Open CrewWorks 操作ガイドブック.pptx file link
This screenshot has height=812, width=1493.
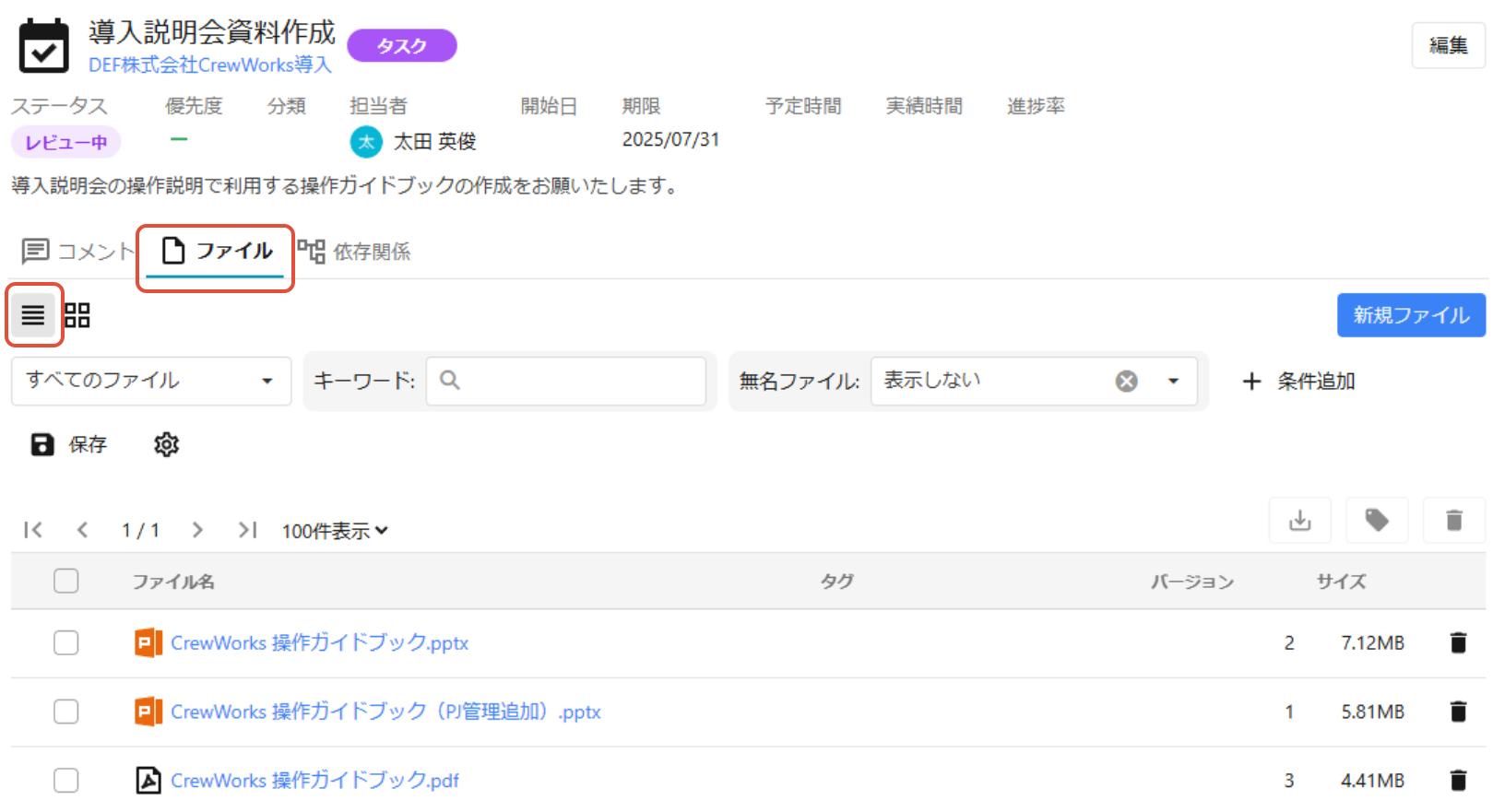[x=320, y=642]
